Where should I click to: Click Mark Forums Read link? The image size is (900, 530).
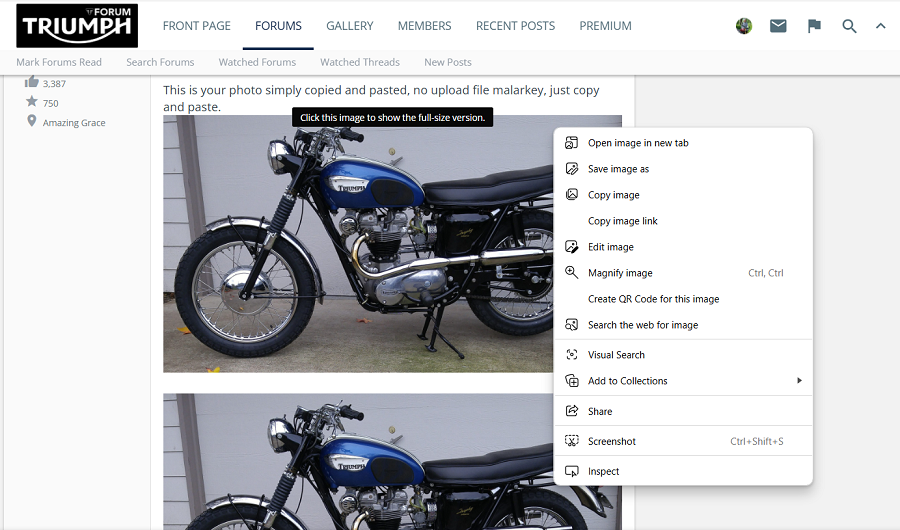point(59,62)
